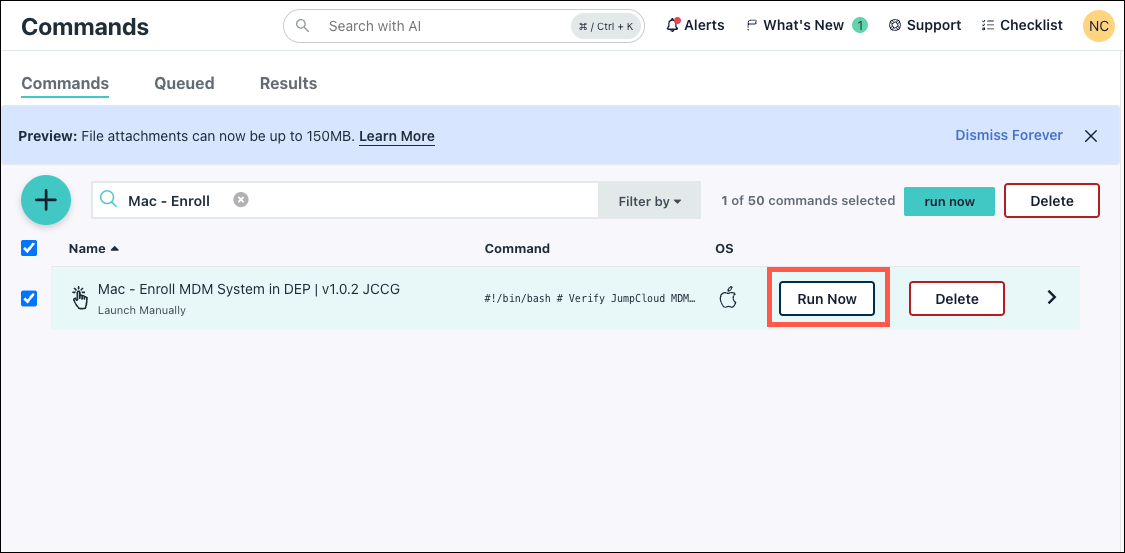Click the magnifier icon in top search bar
This screenshot has height=553, width=1125.
point(303,25)
